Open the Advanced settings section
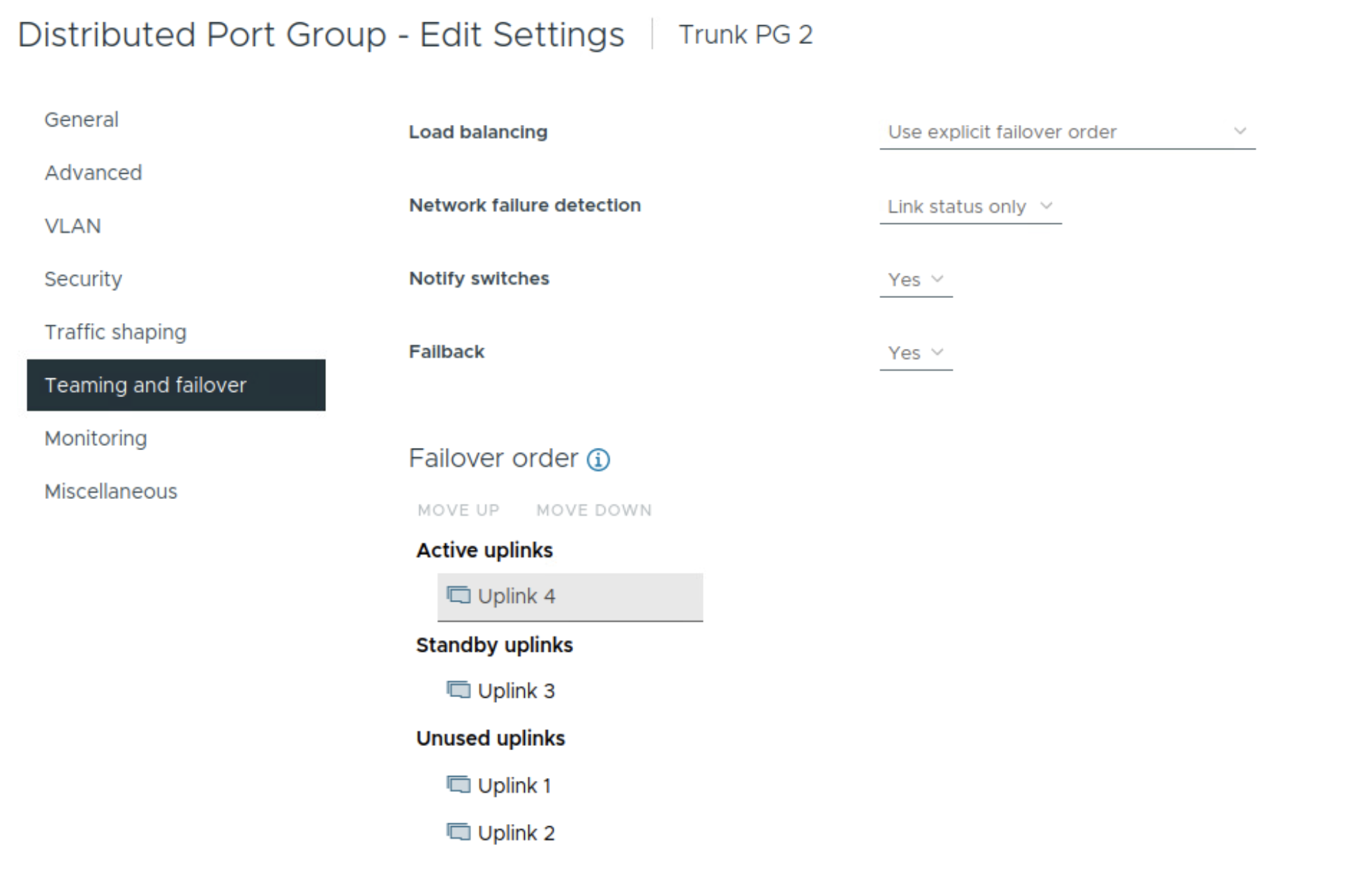Screen dimensions: 1361x896 click(x=94, y=173)
